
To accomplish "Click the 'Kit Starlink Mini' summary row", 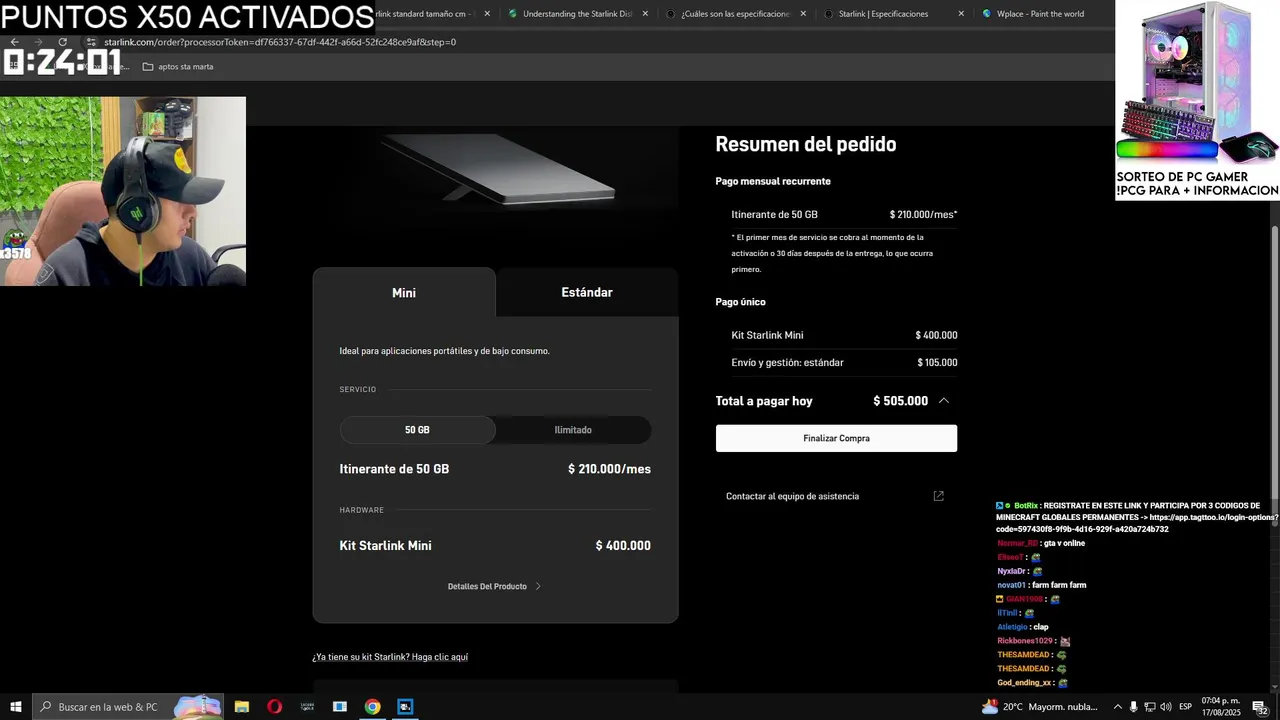I will point(844,335).
